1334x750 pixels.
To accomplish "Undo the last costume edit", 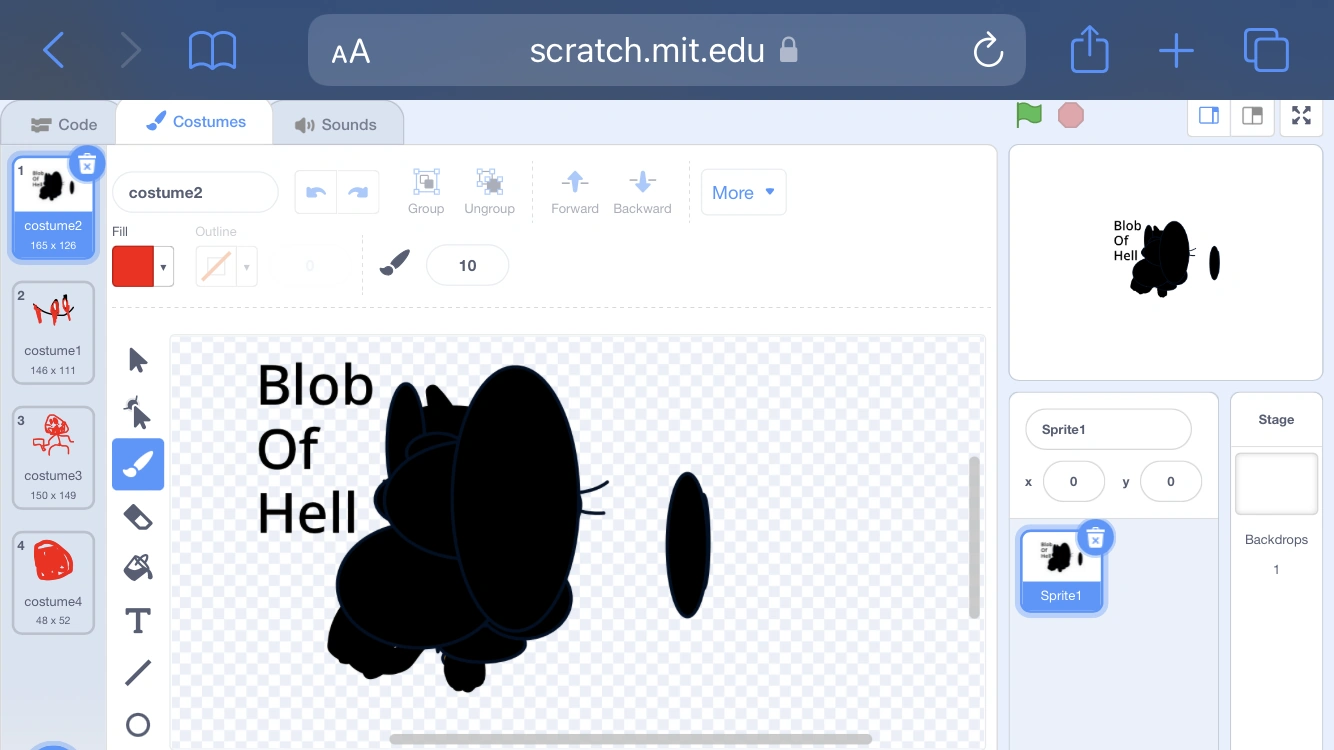I will coord(316,192).
